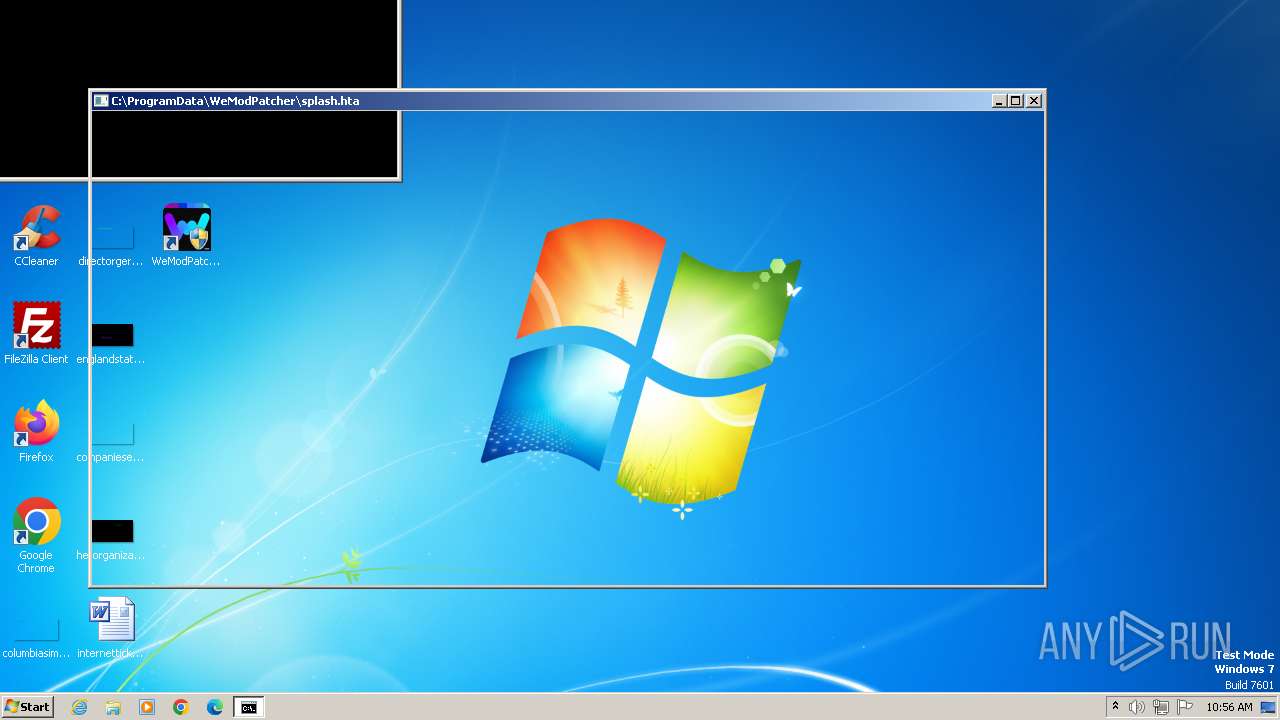Click the 10:56 AM taskbar clock
This screenshot has height=720, width=1280.
[x=1229, y=707]
